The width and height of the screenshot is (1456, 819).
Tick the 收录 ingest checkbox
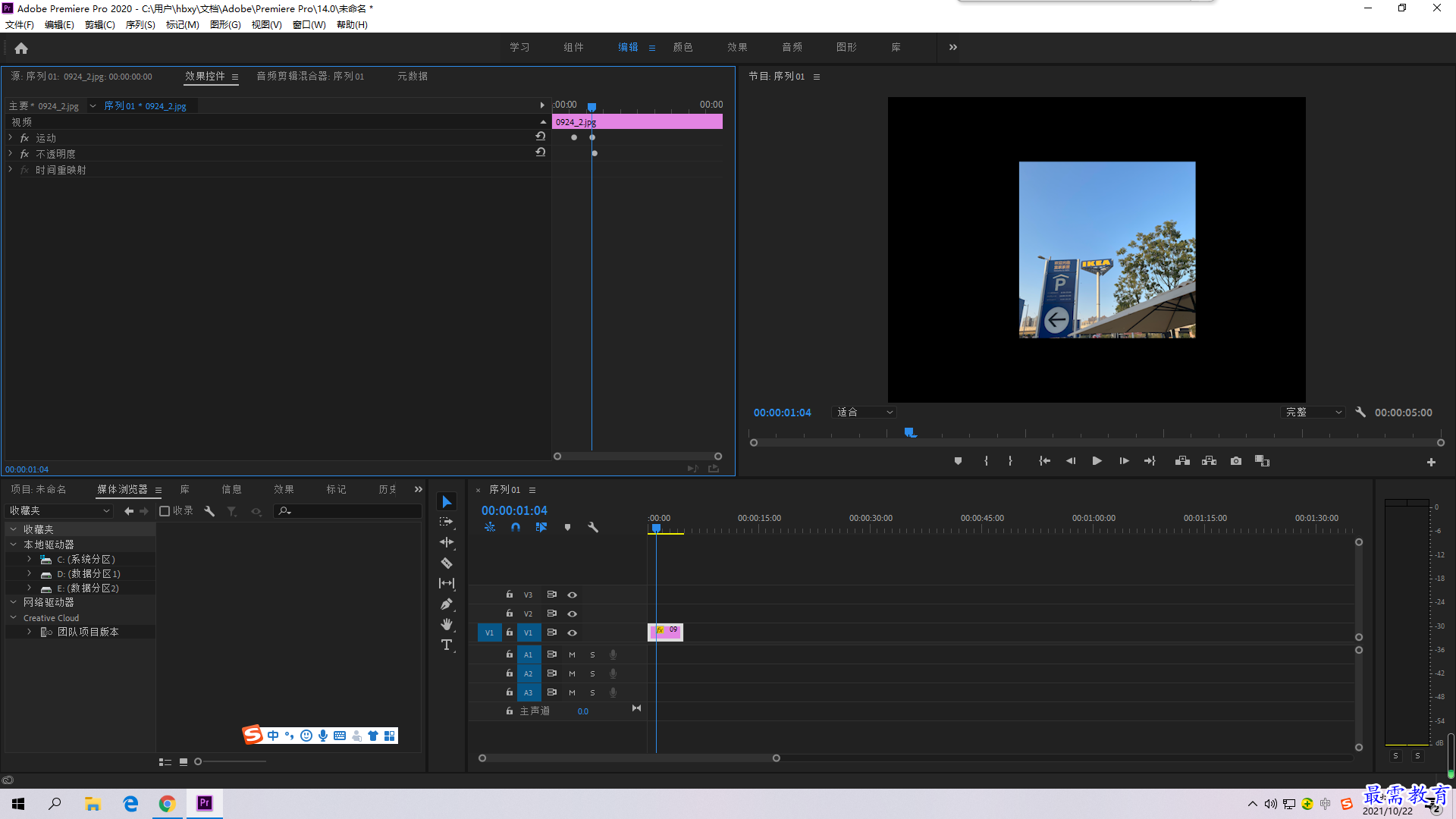pos(165,511)
